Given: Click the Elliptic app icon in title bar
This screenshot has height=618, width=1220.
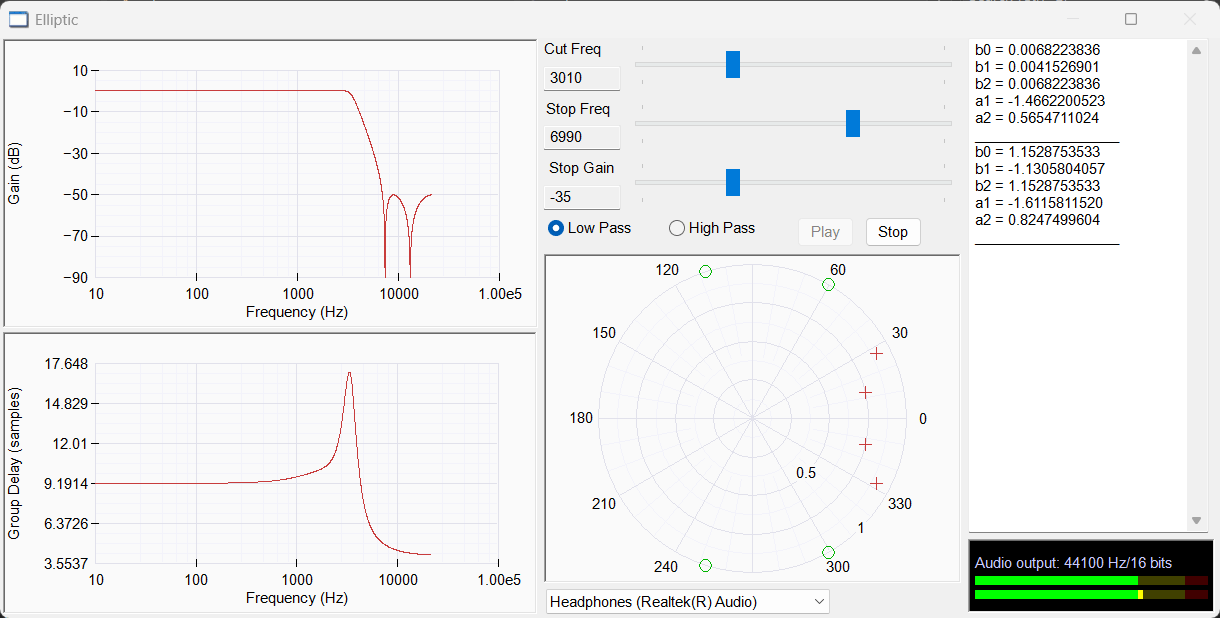Looking at the screenshot, I should point(18,19).
